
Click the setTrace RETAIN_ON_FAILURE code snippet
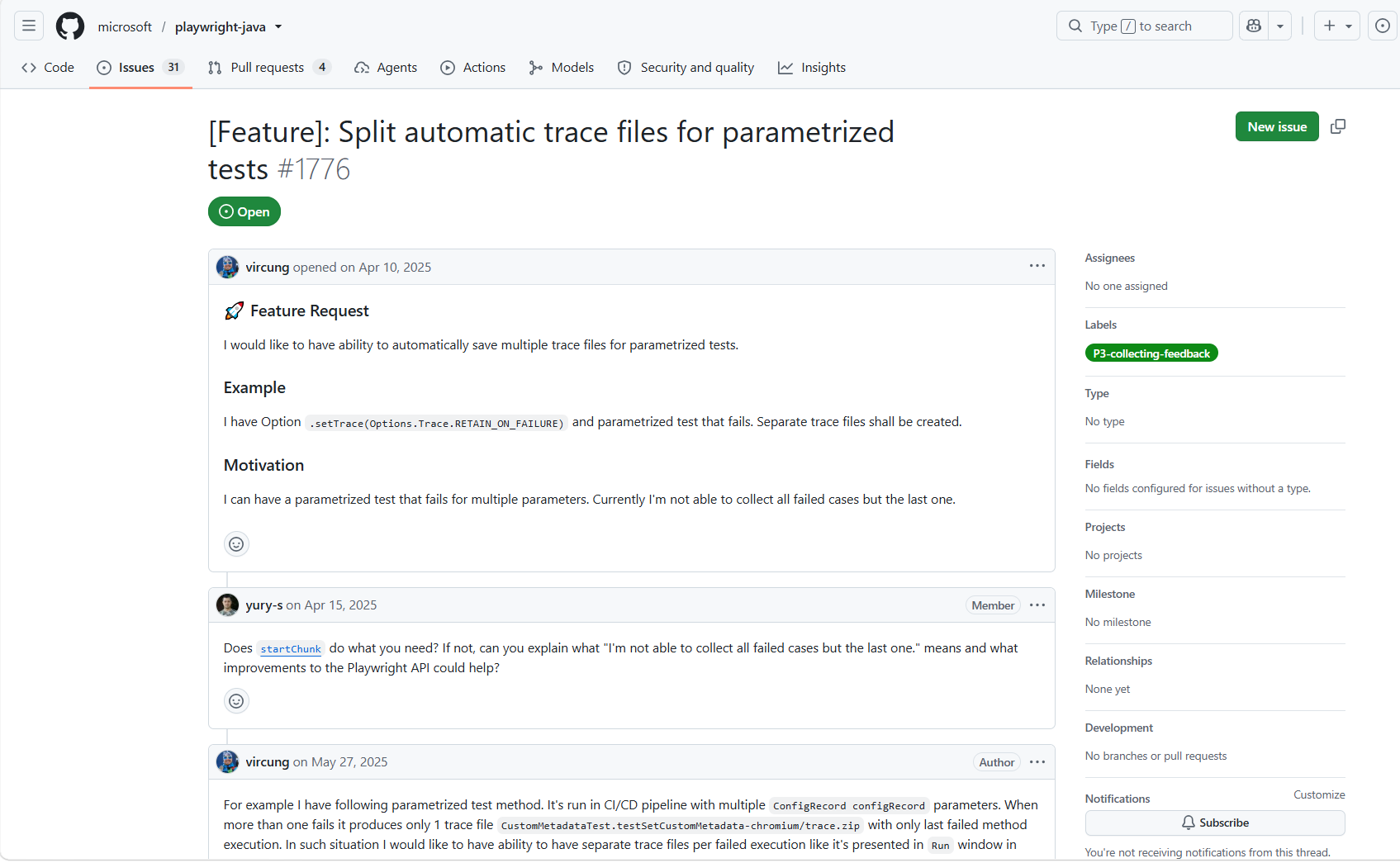(437, 423)
